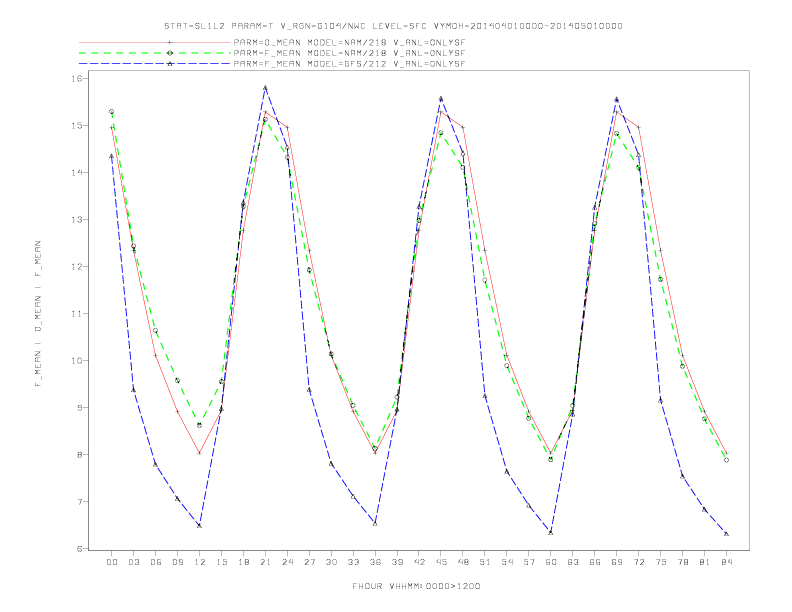
Task: Click y-axis tick label 12
Action: point(77,267)
